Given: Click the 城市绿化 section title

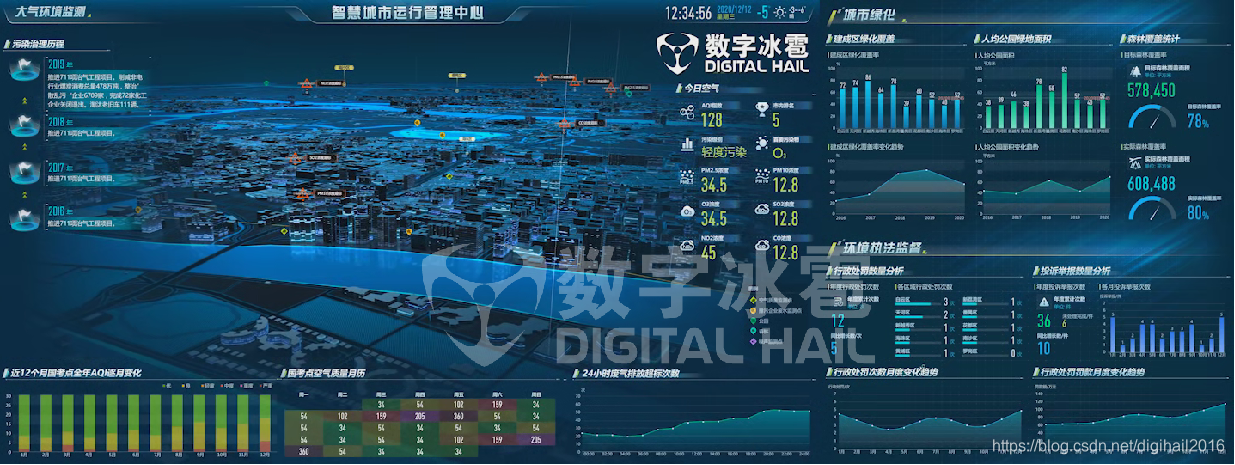Looking at the screenshot, I should pyautogui.click(x=869, y=15).
